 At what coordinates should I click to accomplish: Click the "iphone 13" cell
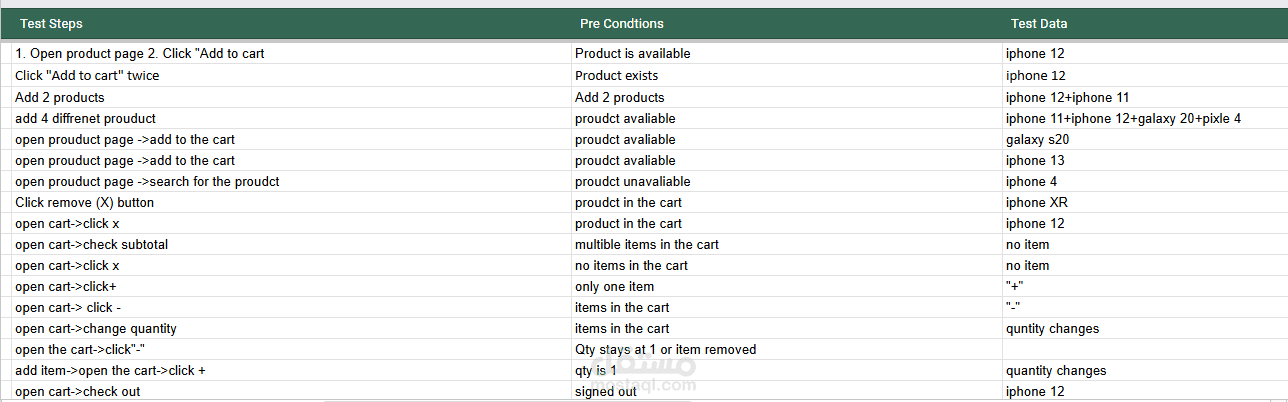click(1035, 161)
